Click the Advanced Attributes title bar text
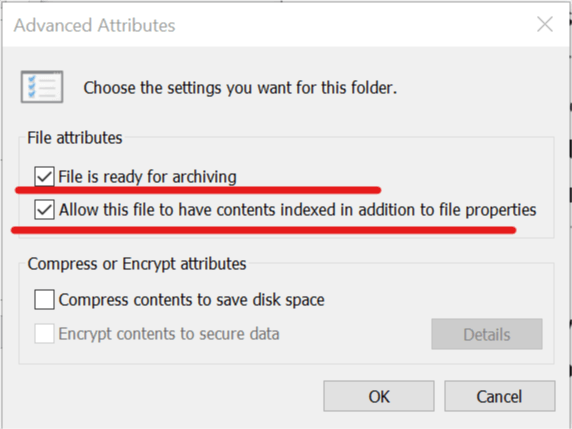 point(94,26)
